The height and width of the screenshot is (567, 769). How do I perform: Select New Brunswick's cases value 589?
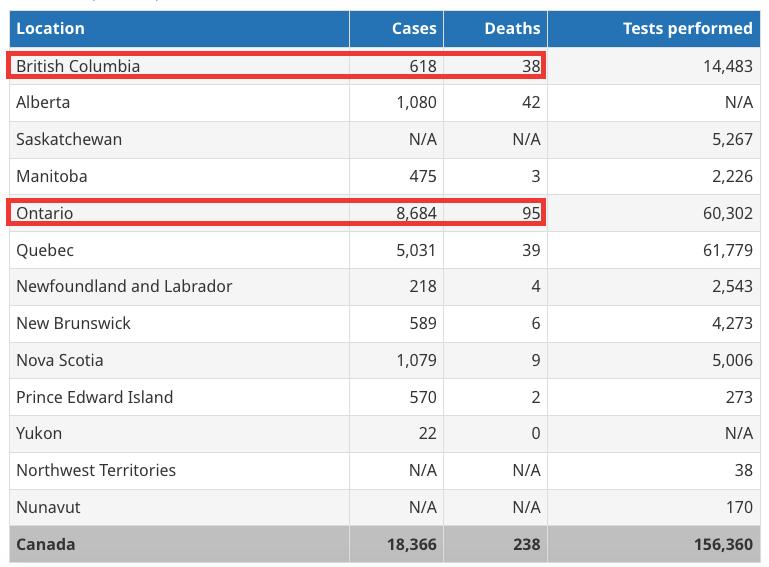coord(423,323)
